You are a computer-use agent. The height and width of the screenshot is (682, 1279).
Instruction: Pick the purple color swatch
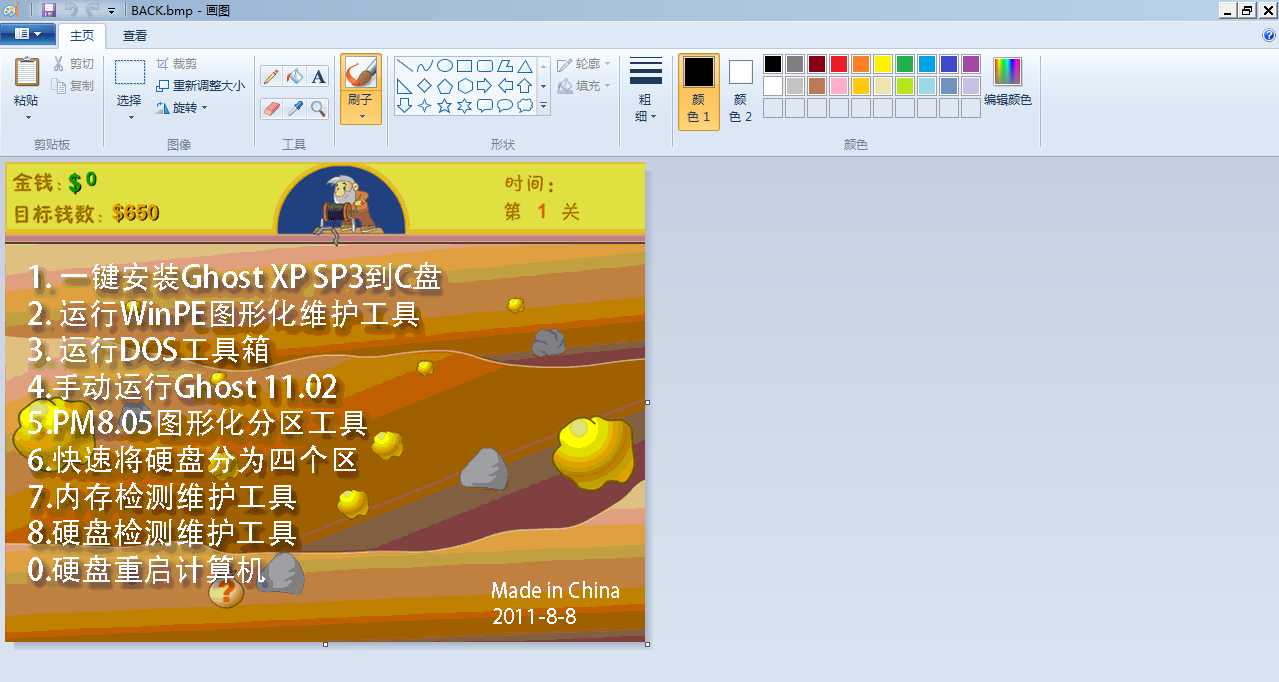[971, 64]
